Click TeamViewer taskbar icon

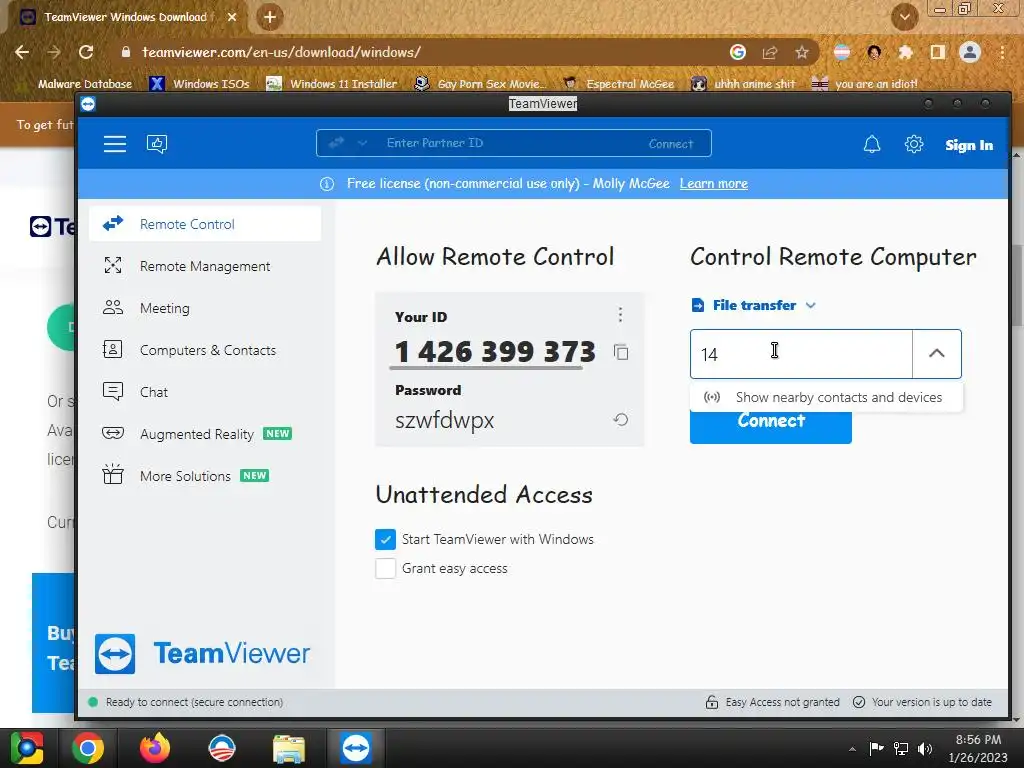pos(355,748)
